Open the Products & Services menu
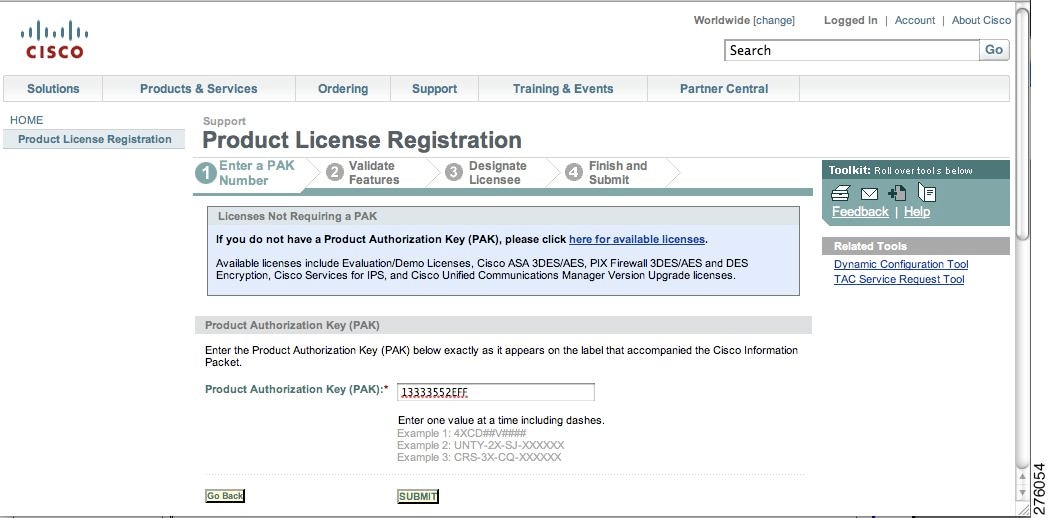 (x=199, y=88)
